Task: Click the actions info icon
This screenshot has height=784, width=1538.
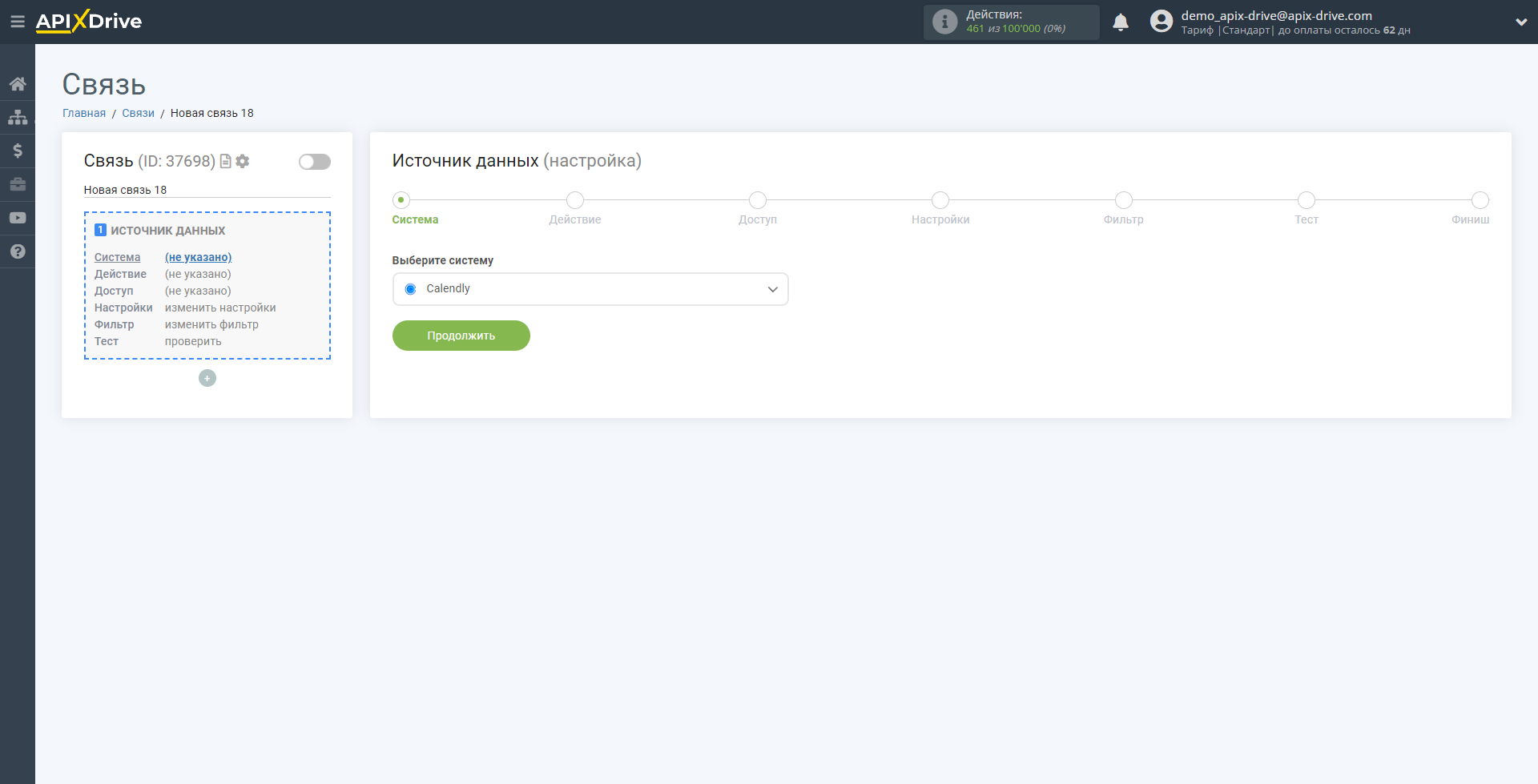Action: tap(945, 22)
